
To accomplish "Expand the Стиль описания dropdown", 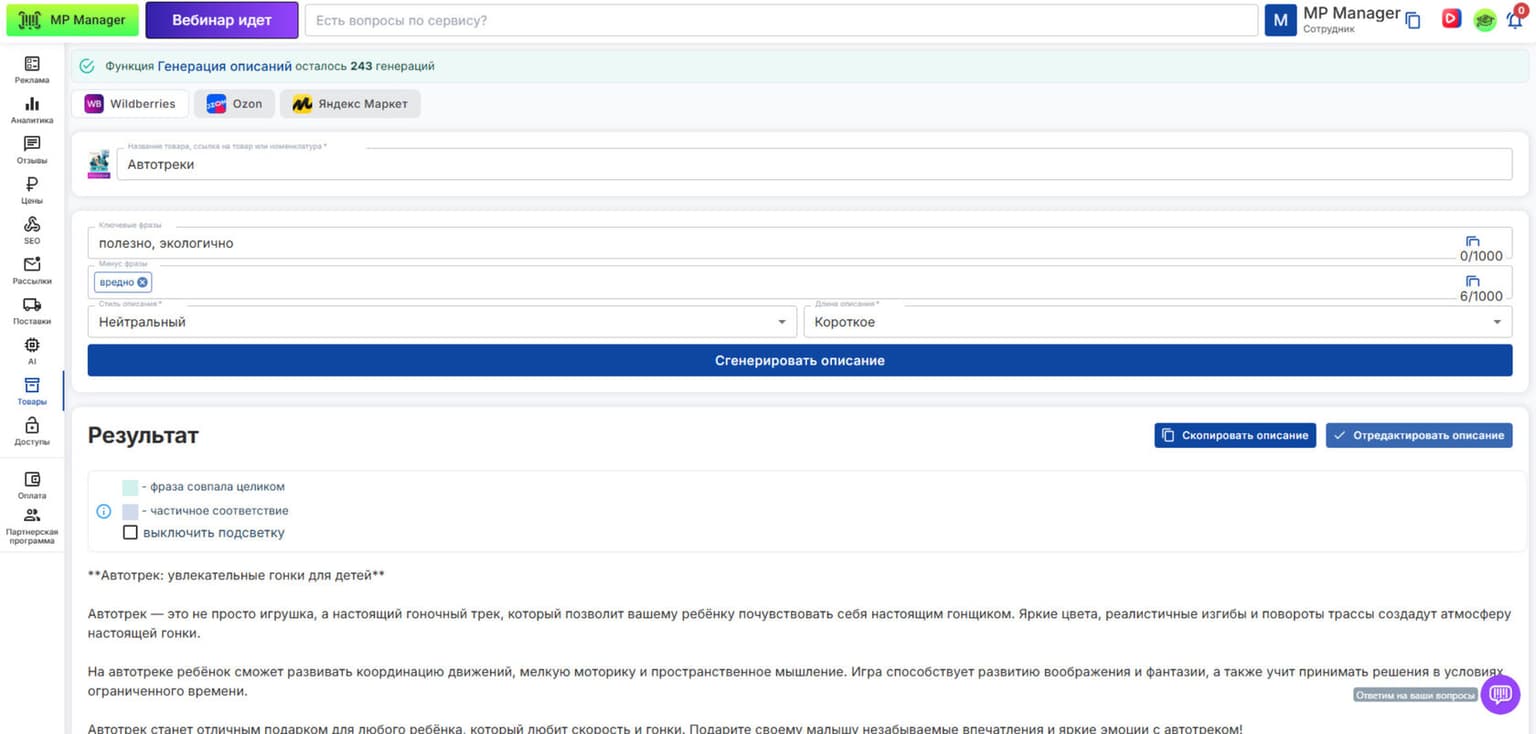I will (x=440, y=322).
